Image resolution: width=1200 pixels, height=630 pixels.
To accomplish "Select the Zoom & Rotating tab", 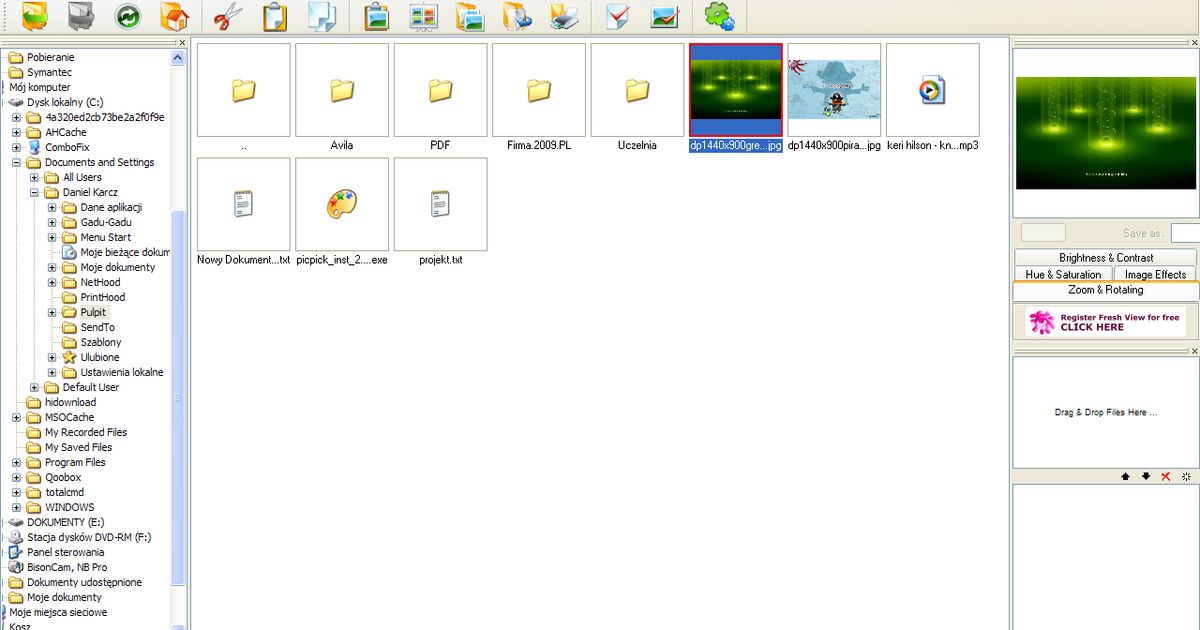I will coord(1105,290).
